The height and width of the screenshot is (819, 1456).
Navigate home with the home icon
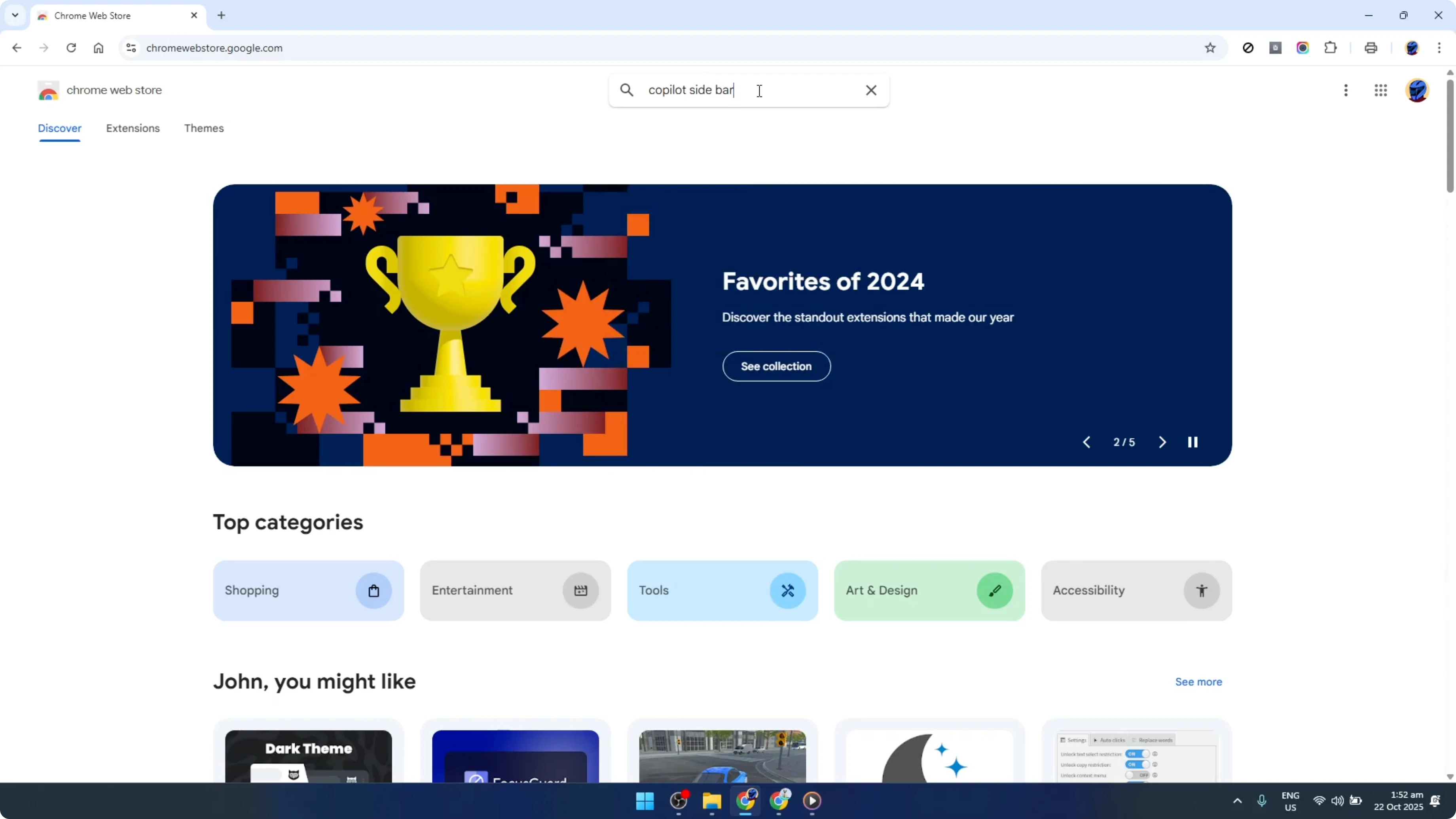[x=99, y=48]
